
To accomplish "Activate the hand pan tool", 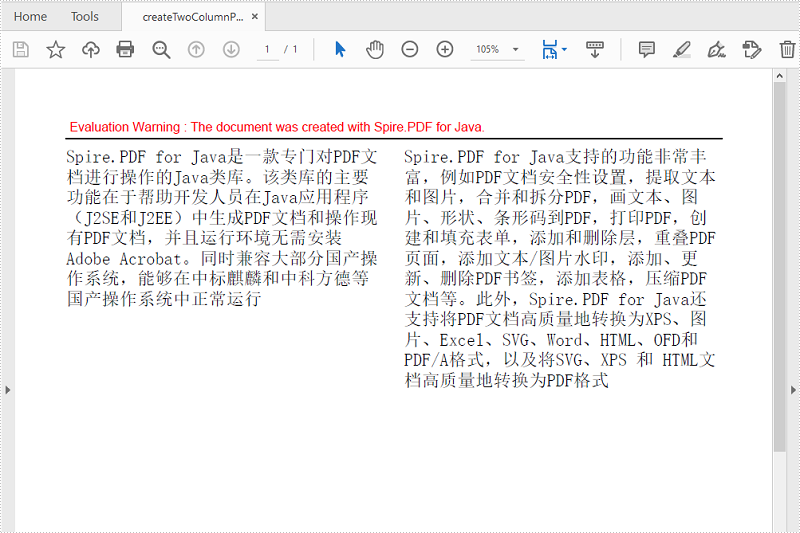I will click(x=375, y=49).
